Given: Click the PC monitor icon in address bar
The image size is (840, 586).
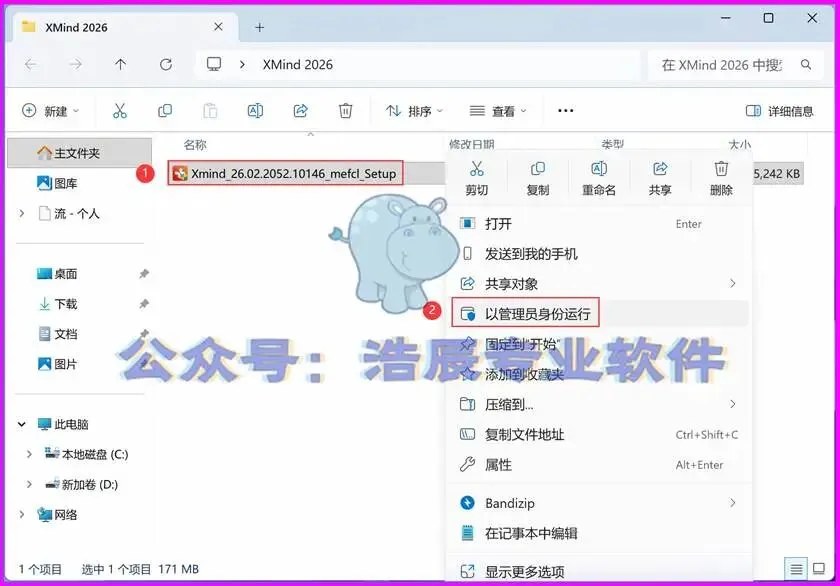Looking at the screenshot, I should tap(214, 65).
